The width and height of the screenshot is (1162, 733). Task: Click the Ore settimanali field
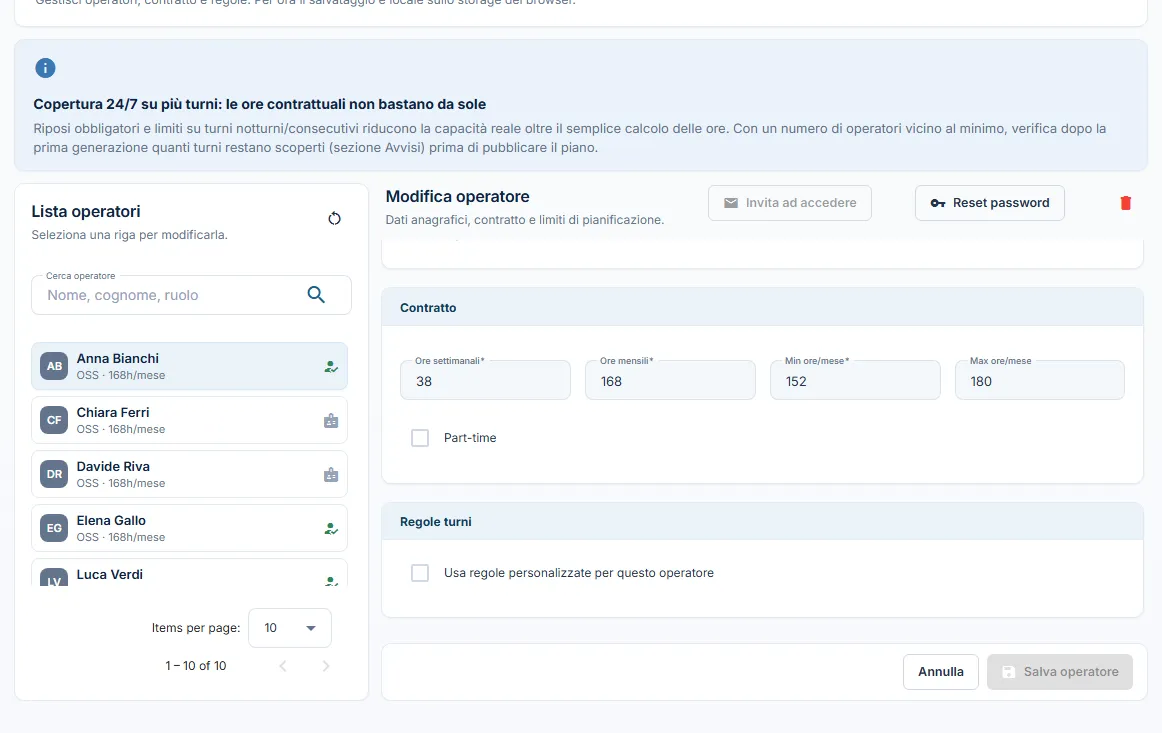pyautogui.click(x=485, y=380)
